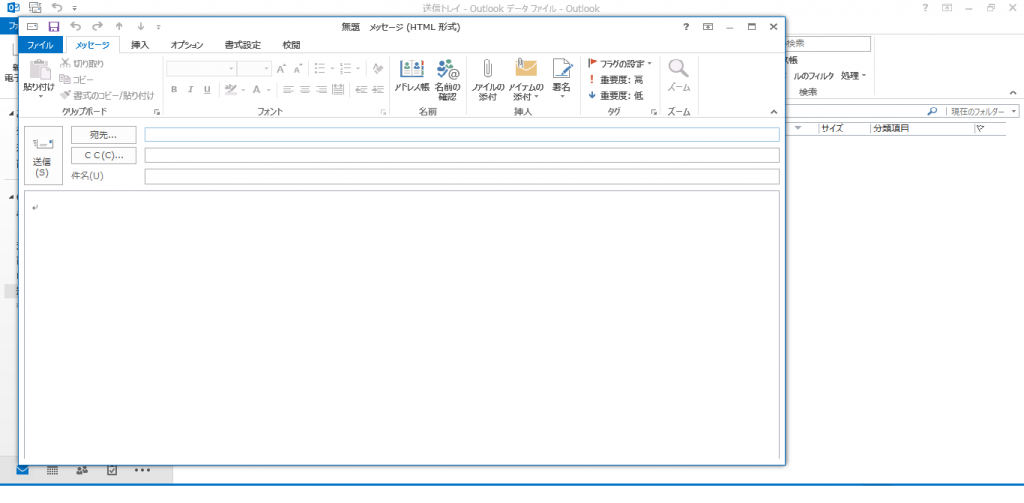Switch to People view in bottom navigation
Image resolution: width=1024 pixels, height=503 pixels.
point(82,470)
